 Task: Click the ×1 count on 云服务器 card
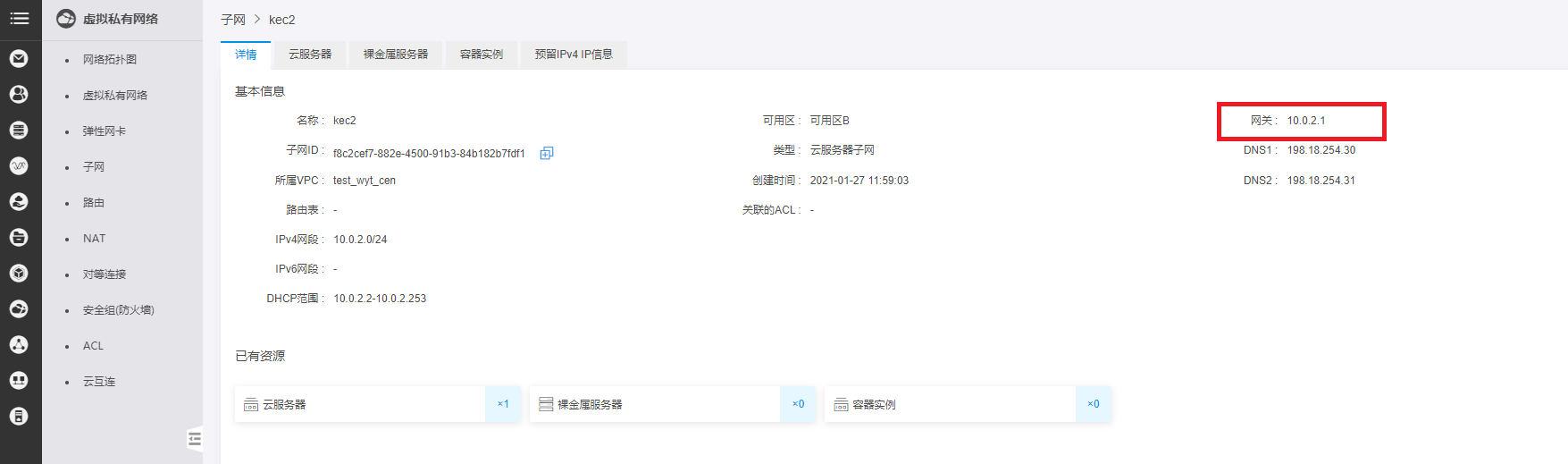pyautogui.click(x=503, y=404)
